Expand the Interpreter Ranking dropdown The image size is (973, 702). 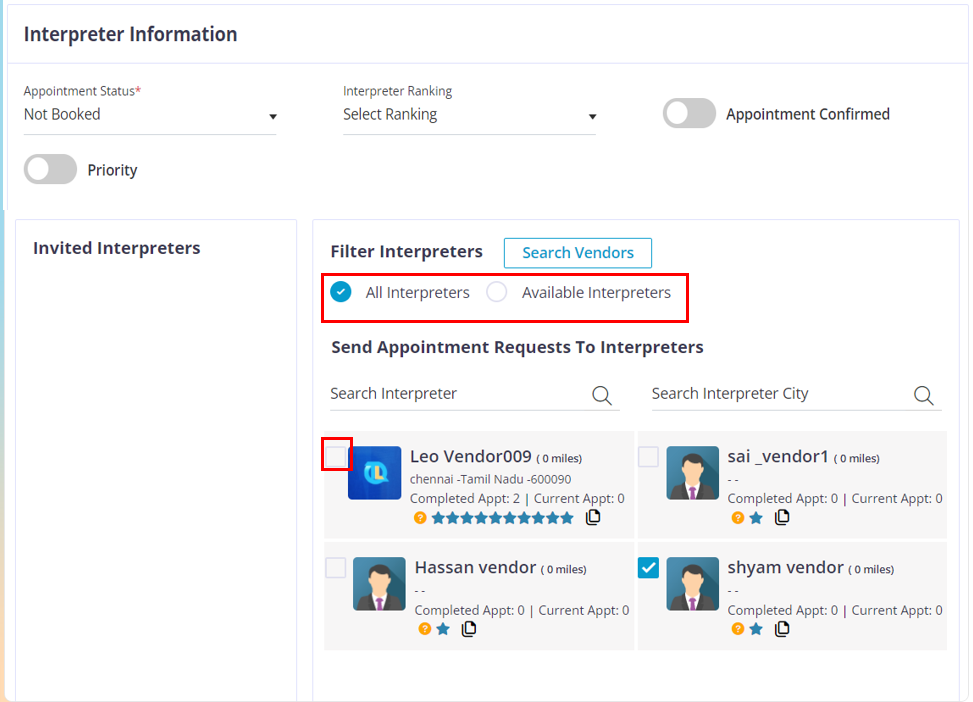click(x=469, y=115)
